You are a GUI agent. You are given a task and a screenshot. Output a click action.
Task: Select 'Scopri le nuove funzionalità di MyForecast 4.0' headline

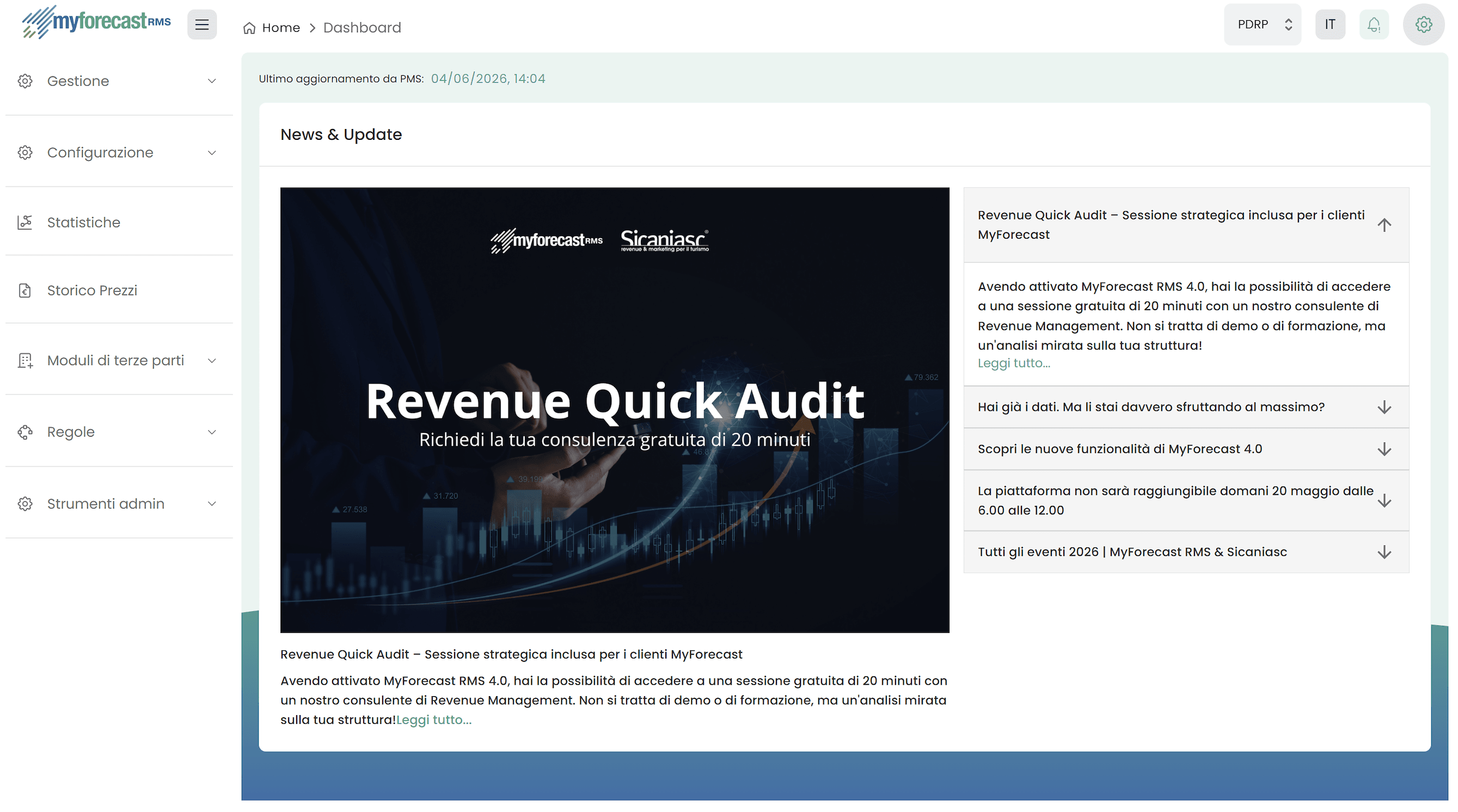[1119, 450]
